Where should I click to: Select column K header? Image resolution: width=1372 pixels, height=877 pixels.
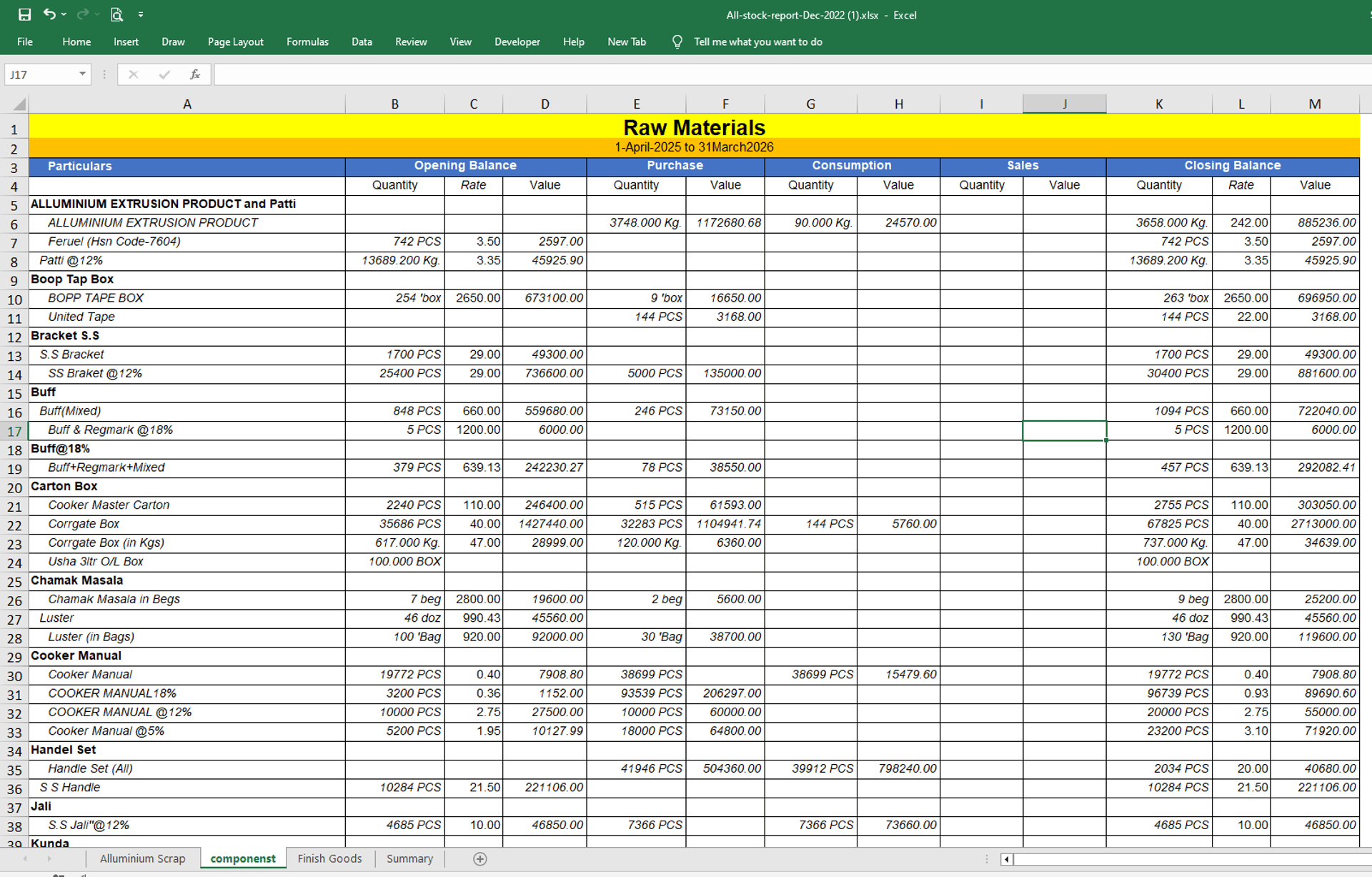click(x=1158, y=104)
